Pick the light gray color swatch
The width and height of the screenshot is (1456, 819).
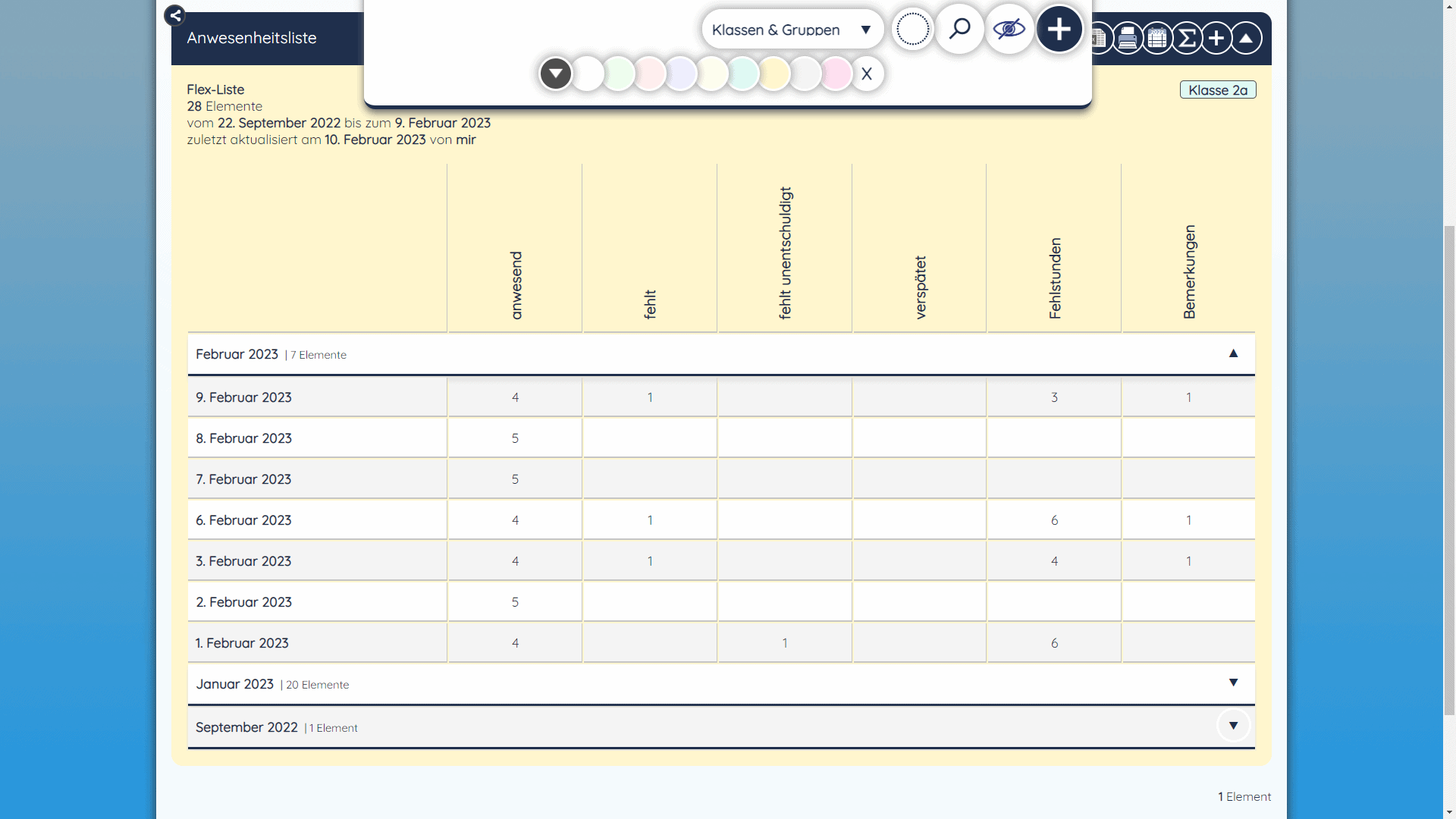(x=805, y=74)
